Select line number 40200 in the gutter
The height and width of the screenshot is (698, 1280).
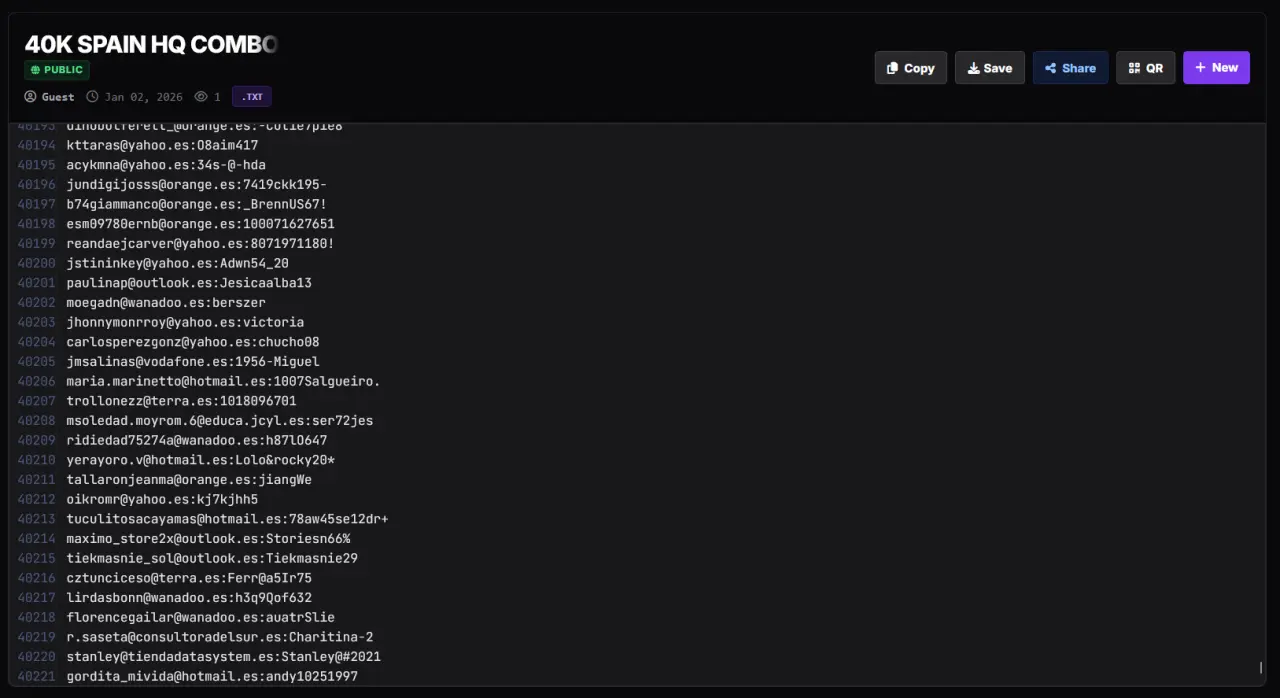tap(37, 263)
